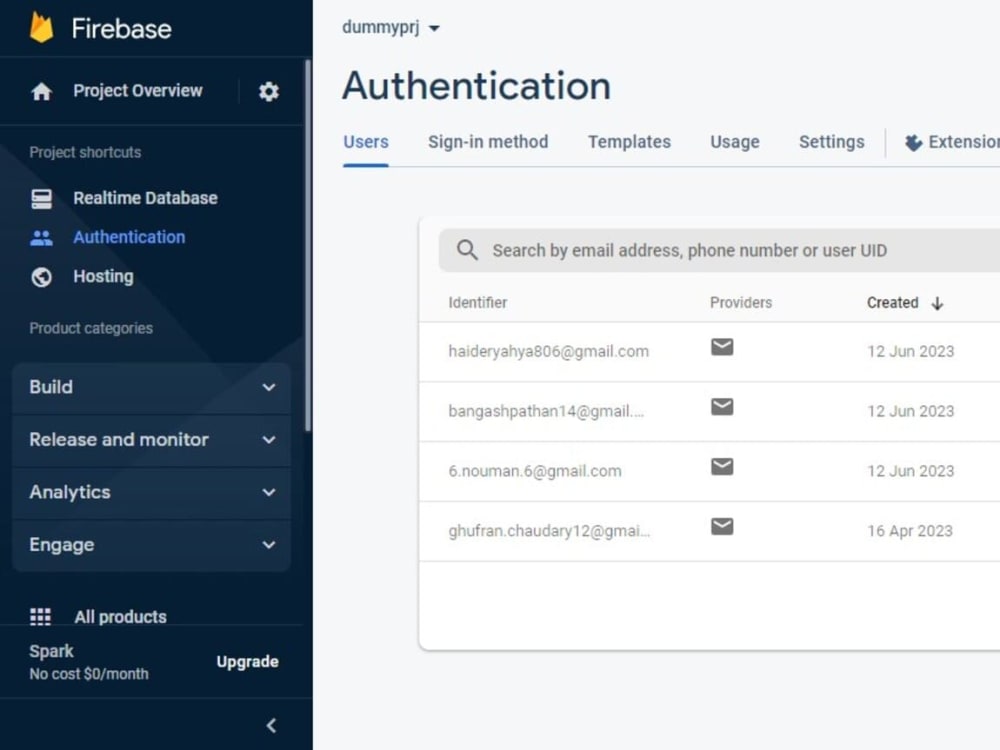This screenshot has height=750, width=1000.
Task: Expand the Analytics category
Action: pyautogui.click(x=152, y=492)
